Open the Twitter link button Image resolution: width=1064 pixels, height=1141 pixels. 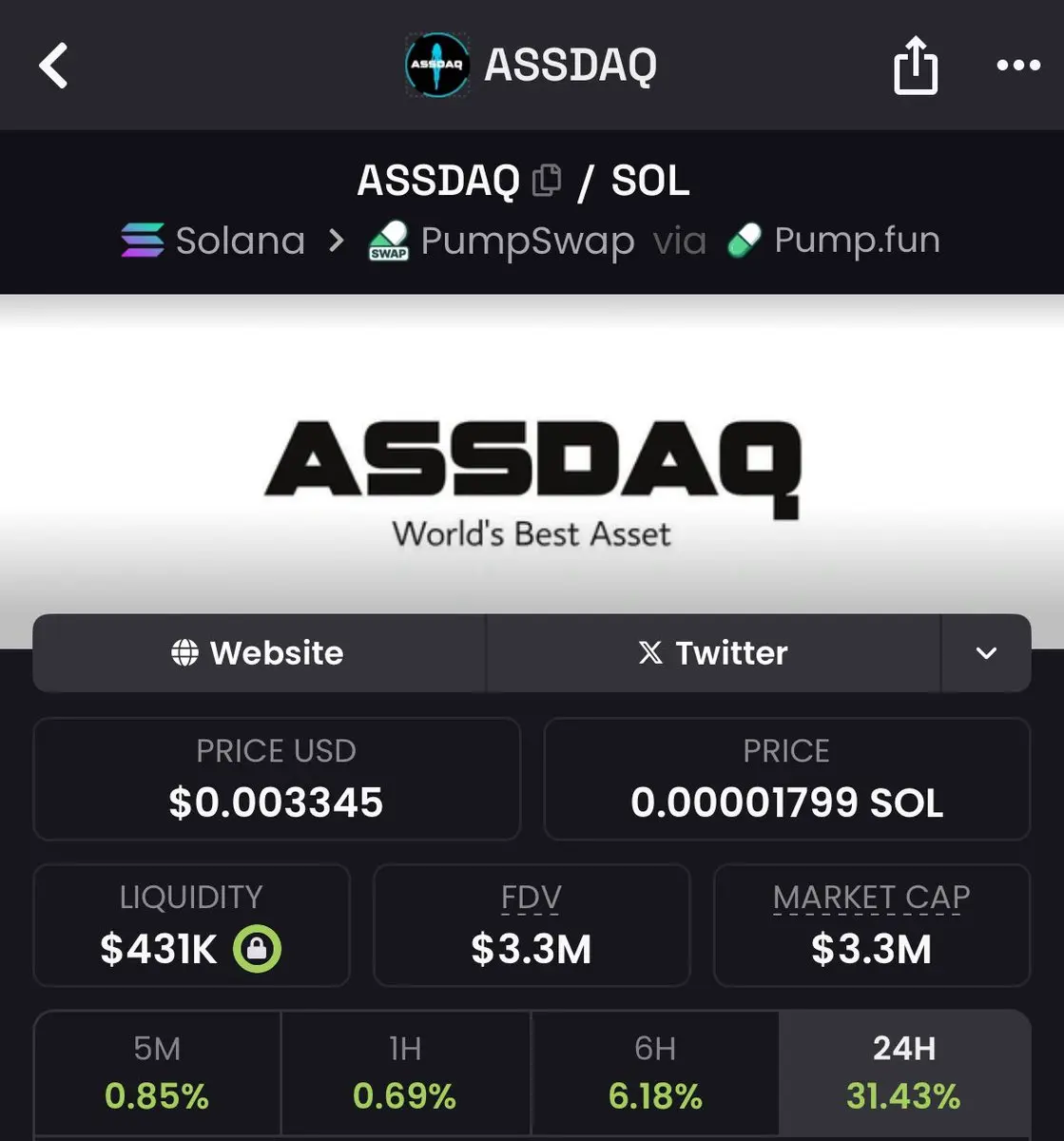coord(713,653)
